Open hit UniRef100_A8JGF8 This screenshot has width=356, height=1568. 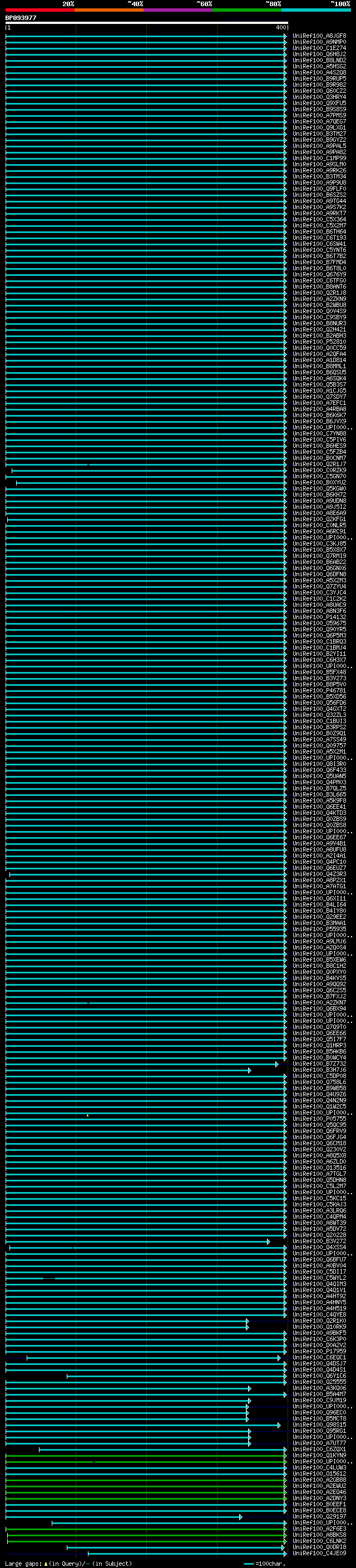319,36
